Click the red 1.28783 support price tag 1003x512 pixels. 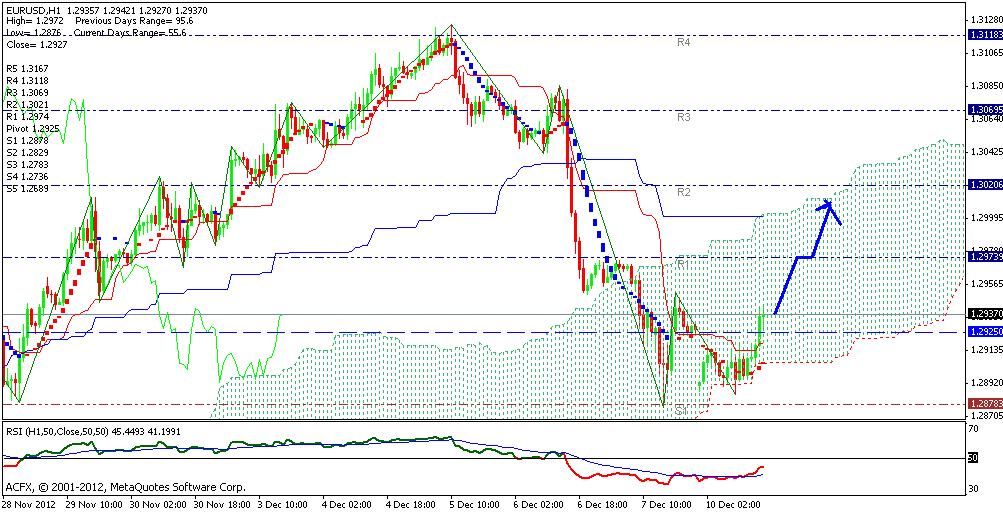pos(985,403)
